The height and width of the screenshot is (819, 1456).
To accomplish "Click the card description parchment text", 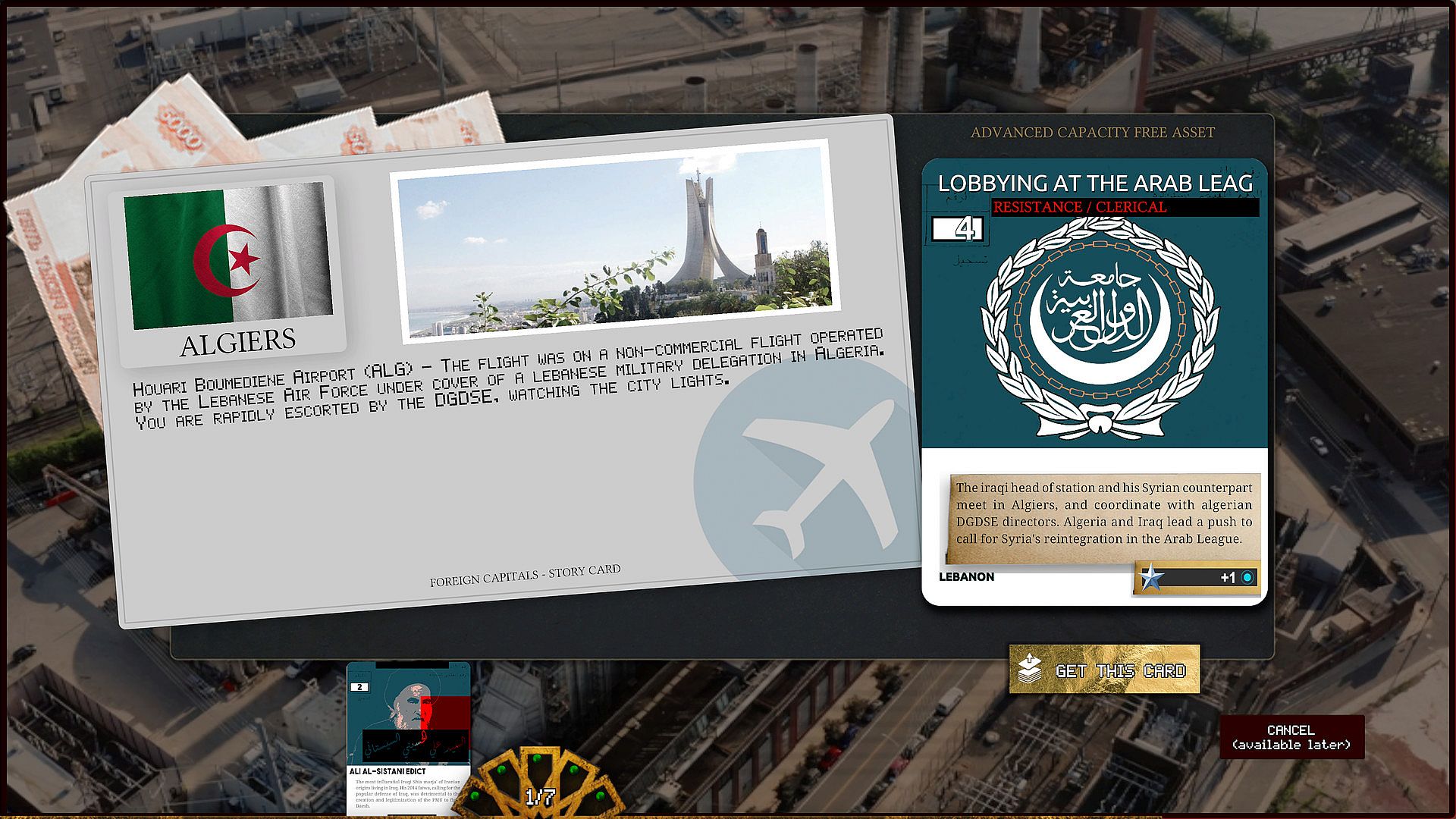I will pos(1103,513).
